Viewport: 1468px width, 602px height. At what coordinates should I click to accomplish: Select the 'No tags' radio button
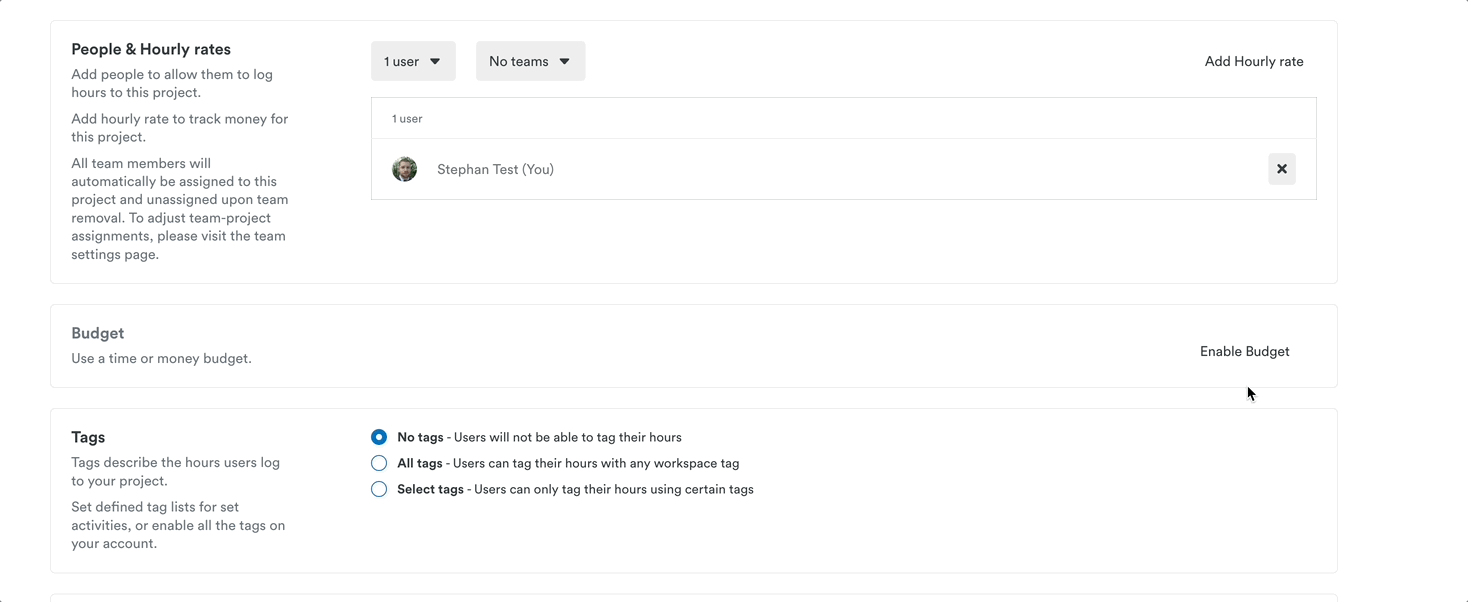pyautogui.click(x=379, y=437)
